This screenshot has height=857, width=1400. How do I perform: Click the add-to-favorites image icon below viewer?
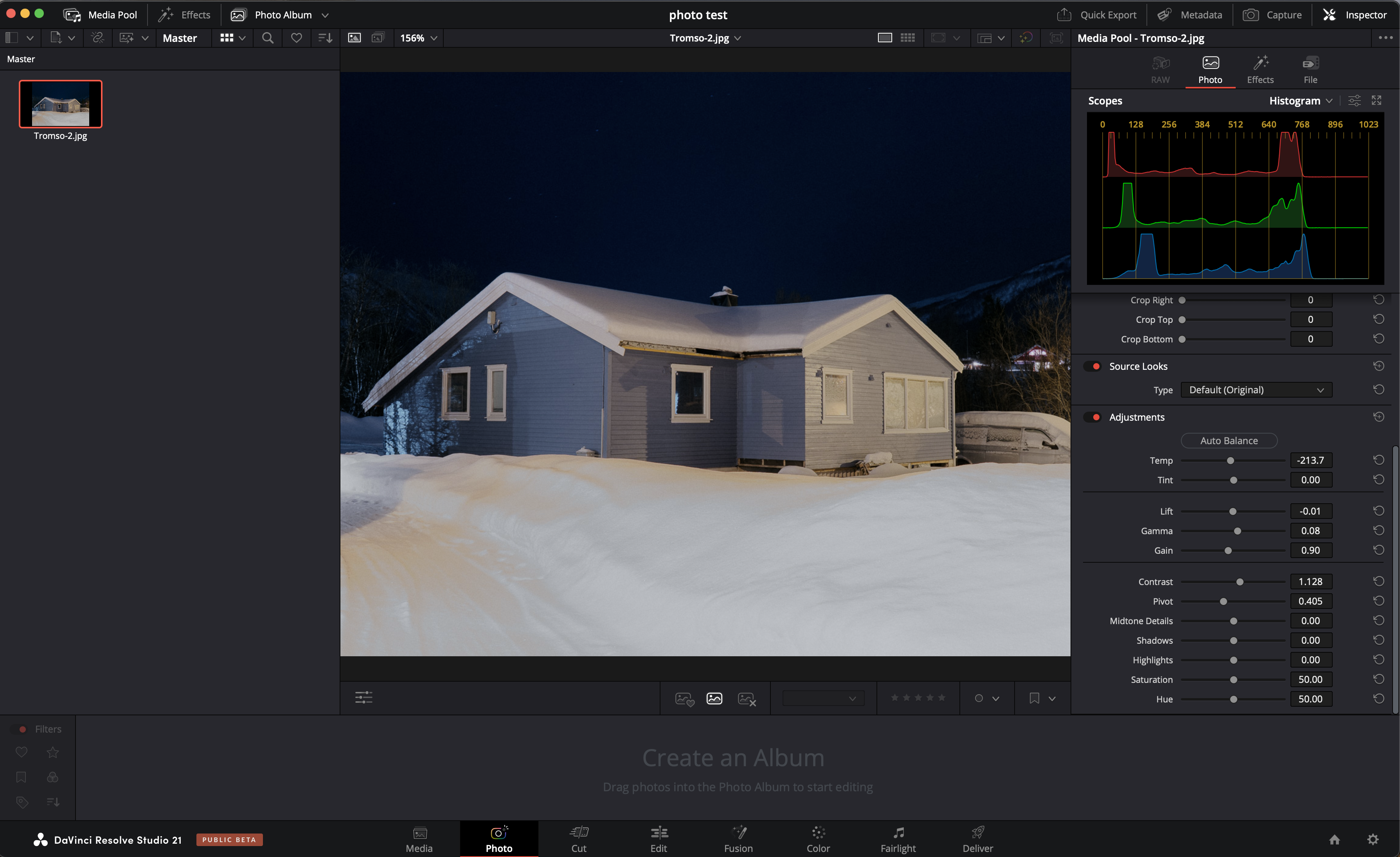(685, 699)
